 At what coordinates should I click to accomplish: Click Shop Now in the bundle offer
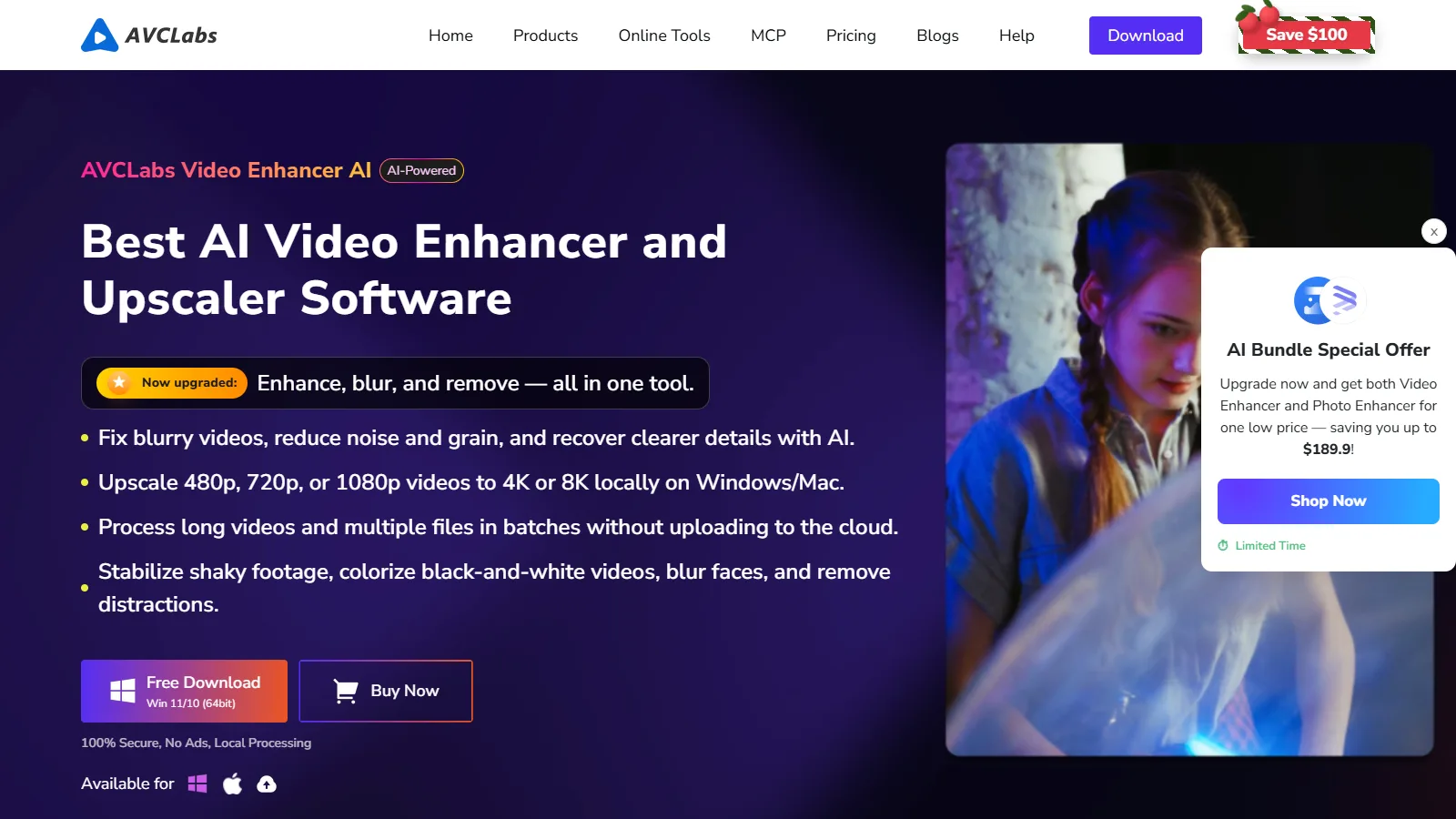(1329, 501)
